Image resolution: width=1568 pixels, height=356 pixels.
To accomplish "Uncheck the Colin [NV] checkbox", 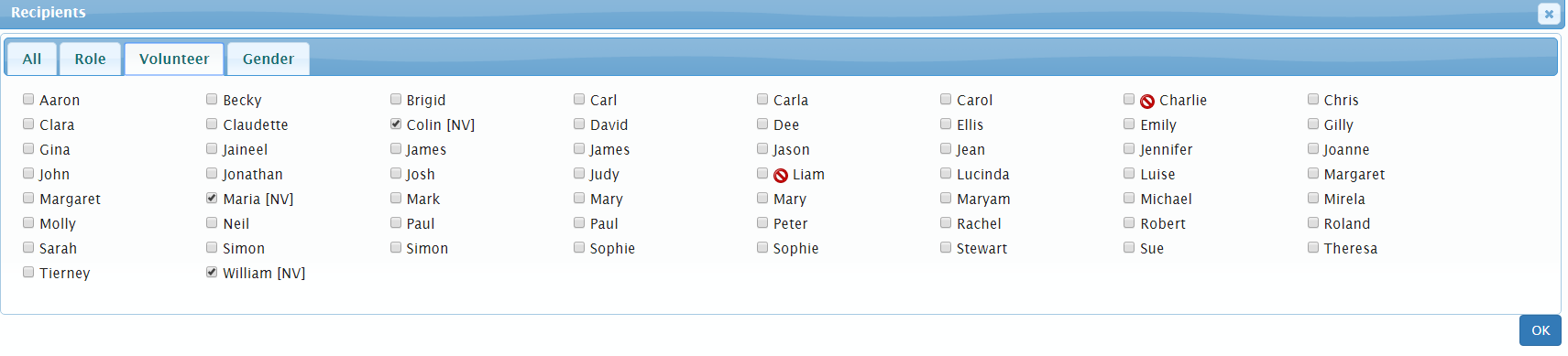I will coord(396,124).
